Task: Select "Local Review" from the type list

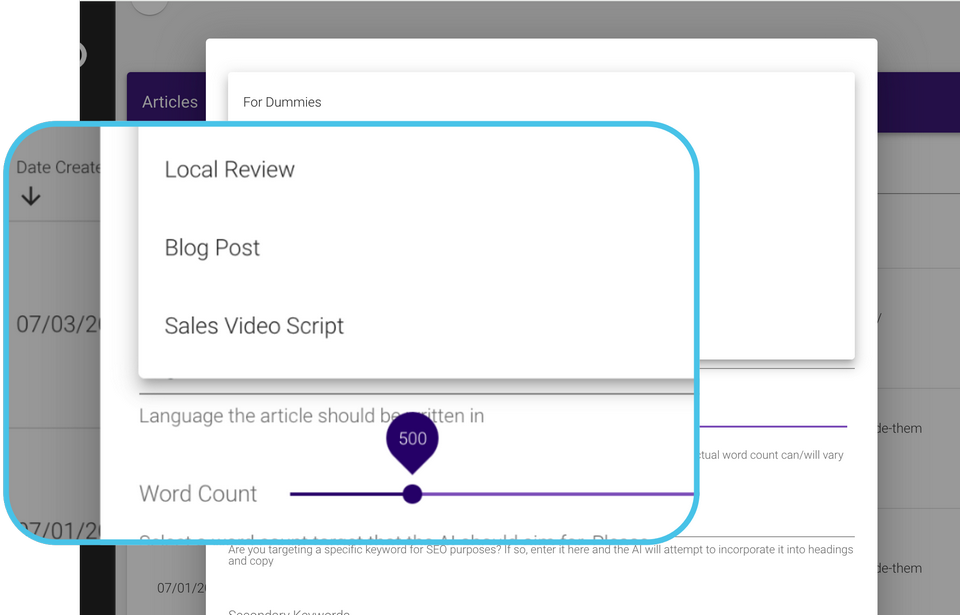Action: pyautogui.click(x=229, y=169)
